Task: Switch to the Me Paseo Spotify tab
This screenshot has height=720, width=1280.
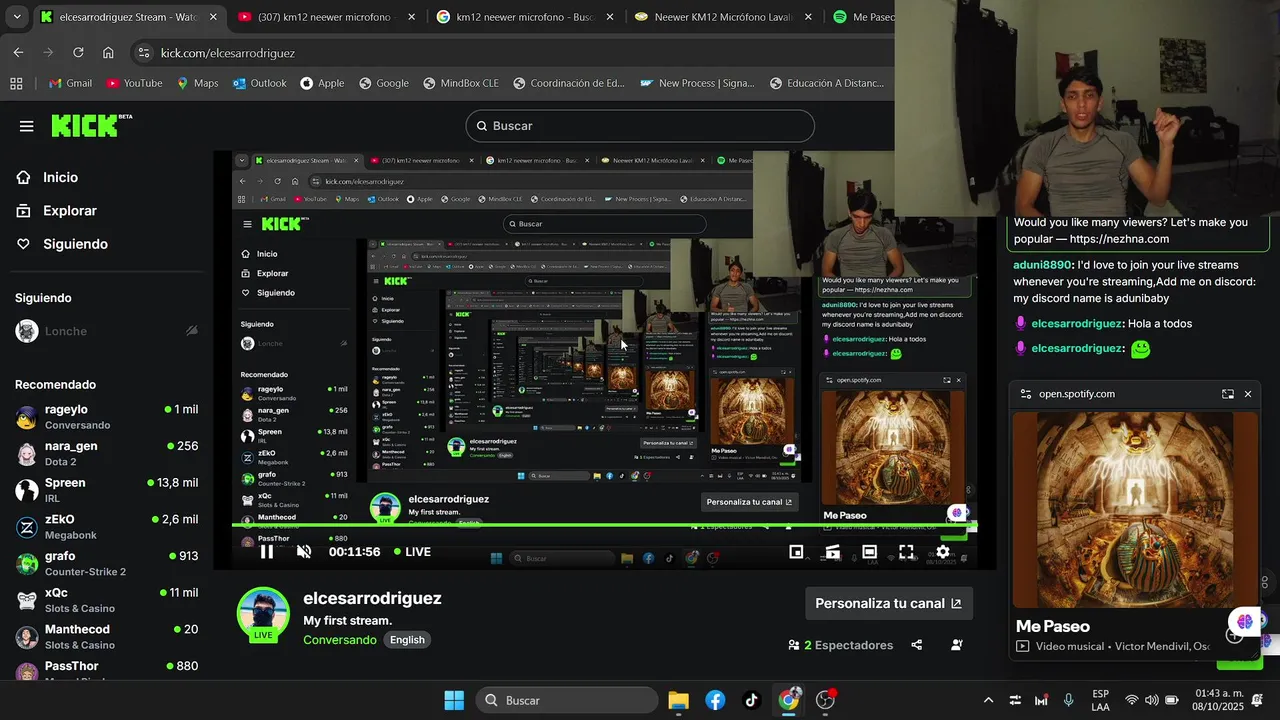Action: click(860, 17)
